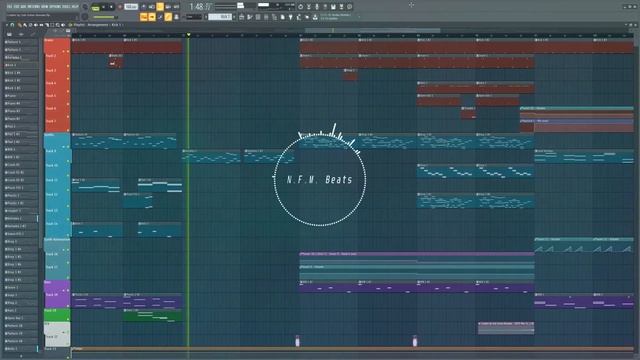Viewport: 640px width, 360px height.
Task: Select the playlist Zoom tool
Action: coord(58,25)
